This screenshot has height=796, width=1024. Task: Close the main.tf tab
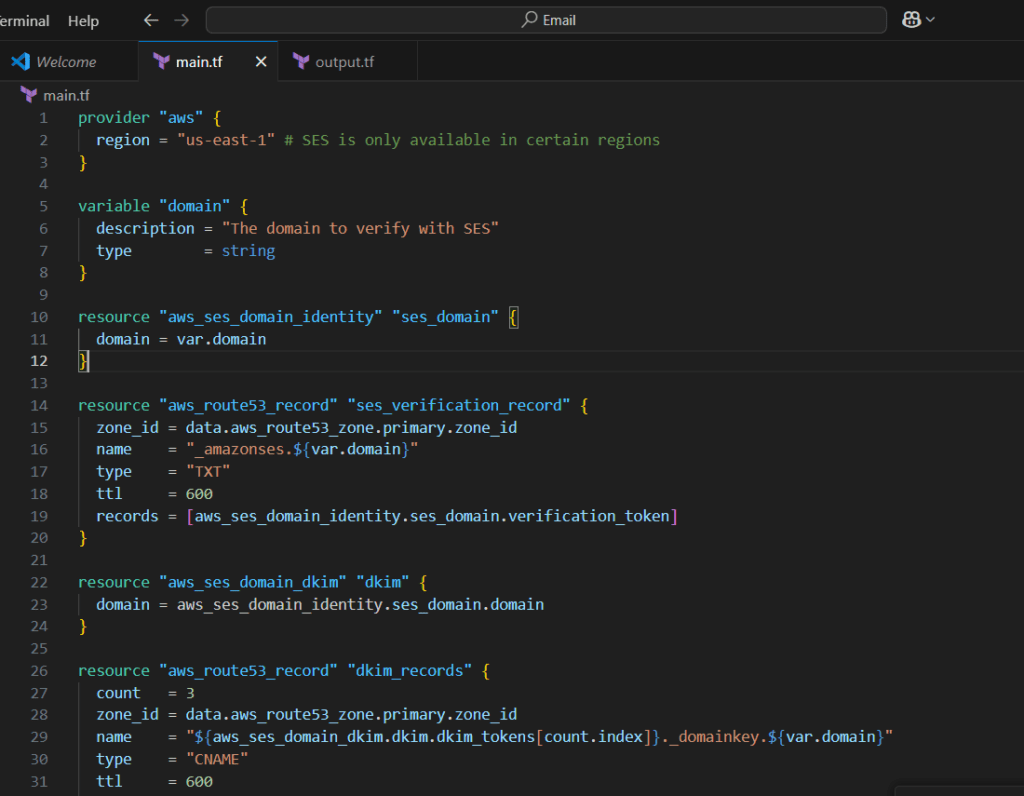259,61
